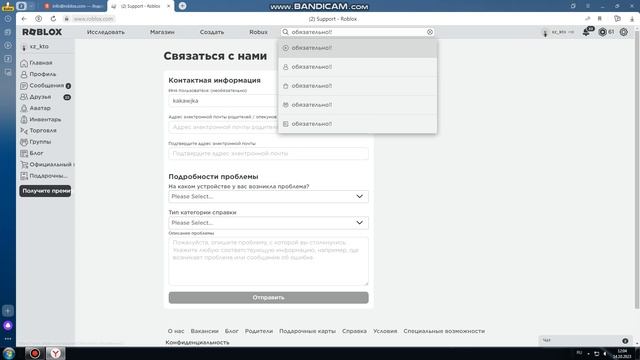This screenshot has height=360, width=640.
Task: Focus the confirm email address field
Action: pyautogui.click(x=268, y=153)
